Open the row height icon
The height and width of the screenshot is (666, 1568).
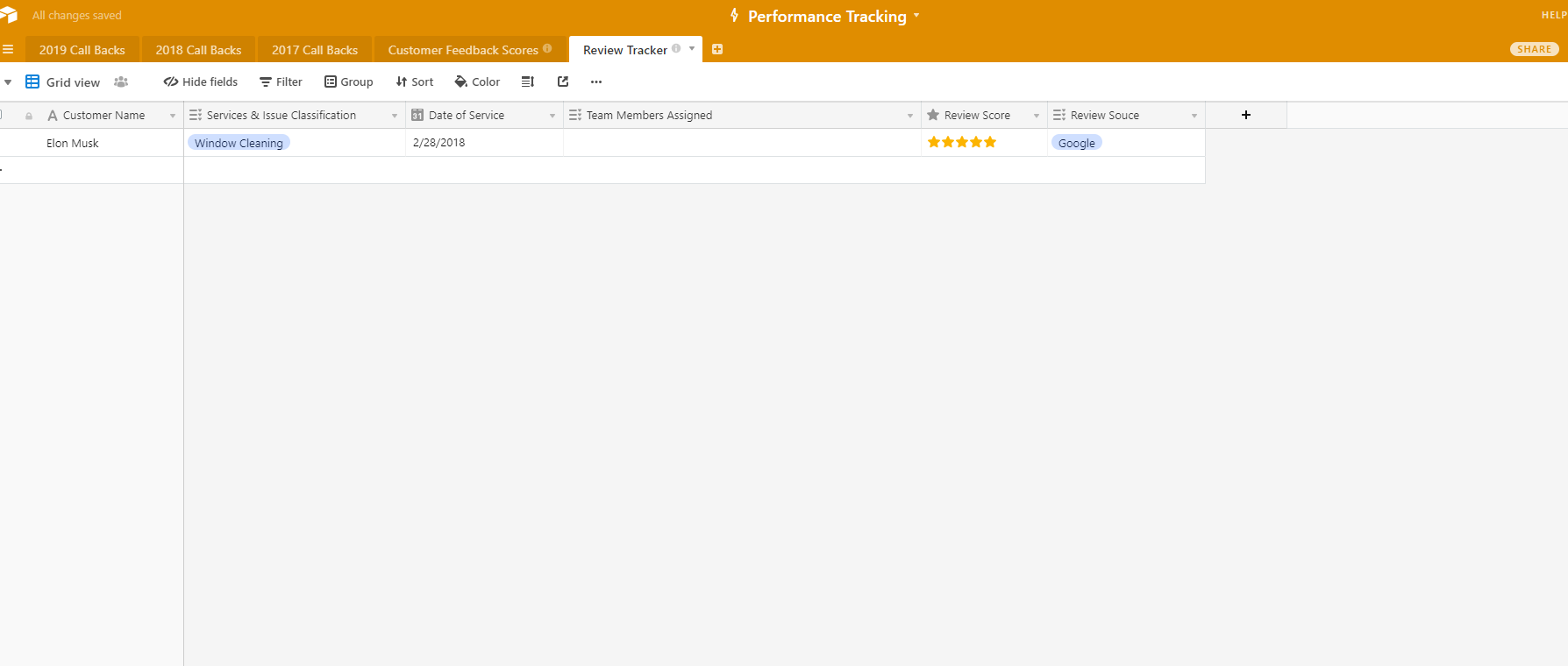(528, 82)
